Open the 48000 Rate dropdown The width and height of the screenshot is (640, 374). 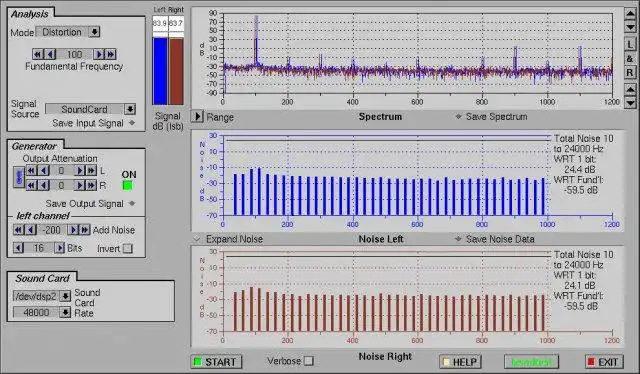(x=65, y=312)
